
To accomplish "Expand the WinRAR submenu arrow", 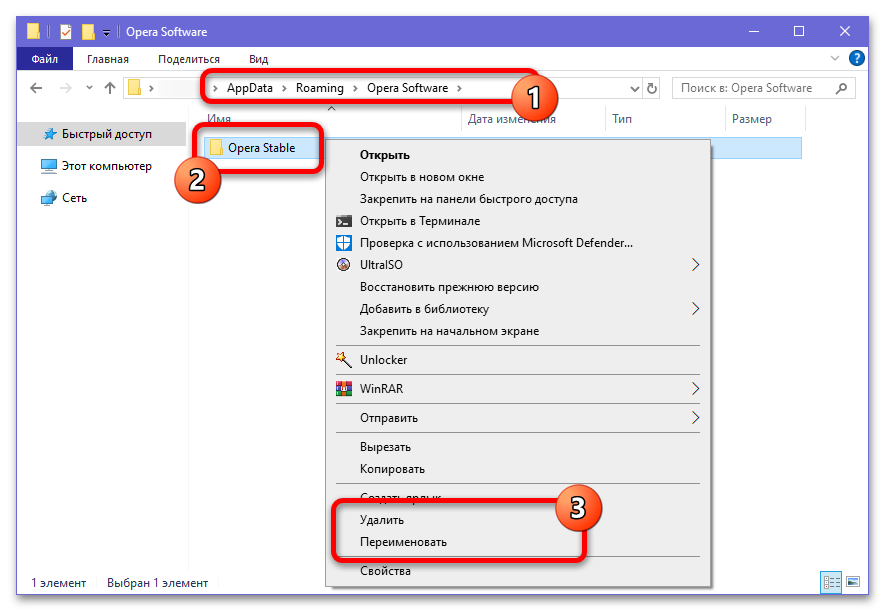I will 695,388.
